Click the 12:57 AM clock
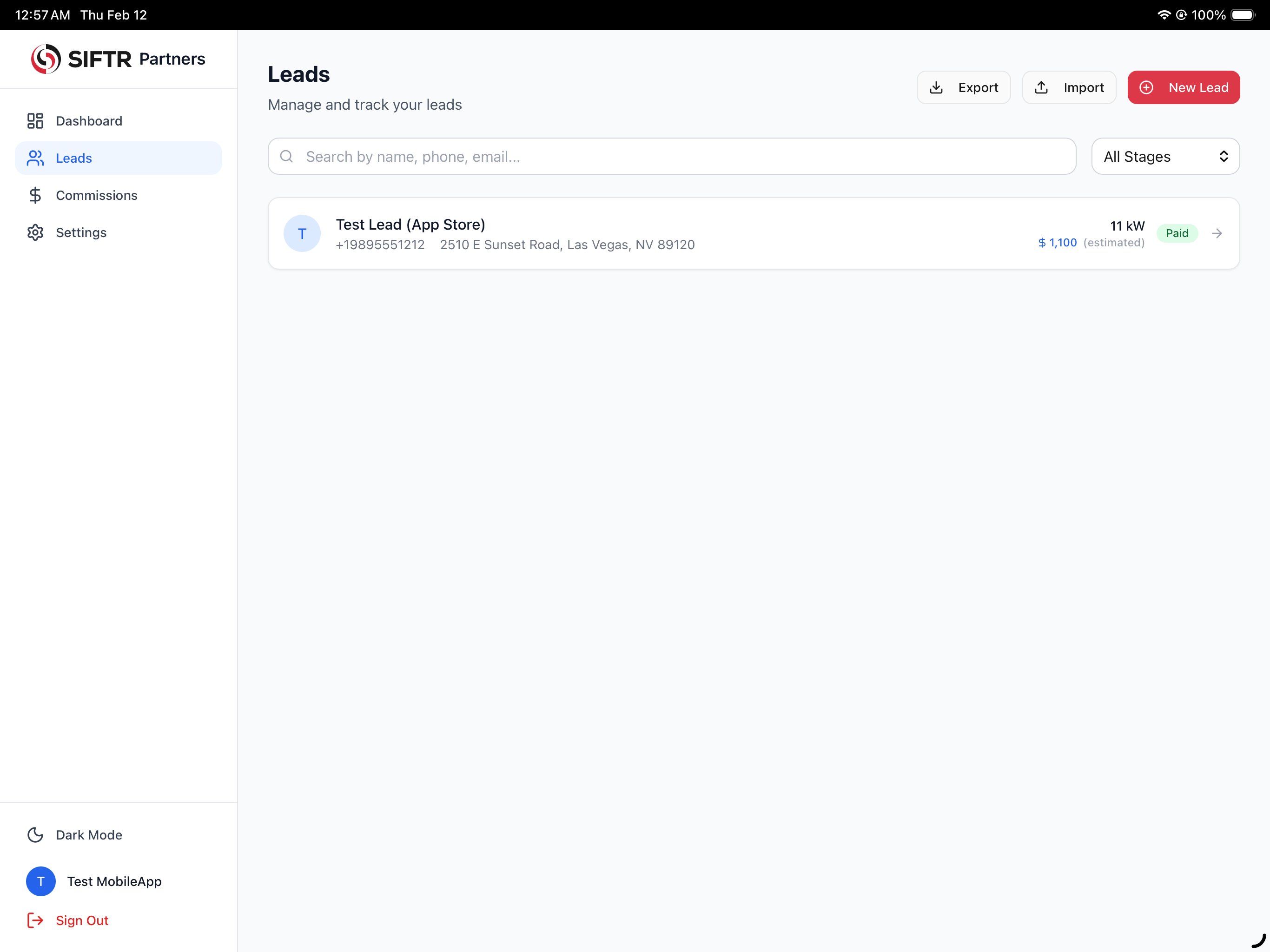The height and width of the screenshot is (952, 1270). click(42, 15)
